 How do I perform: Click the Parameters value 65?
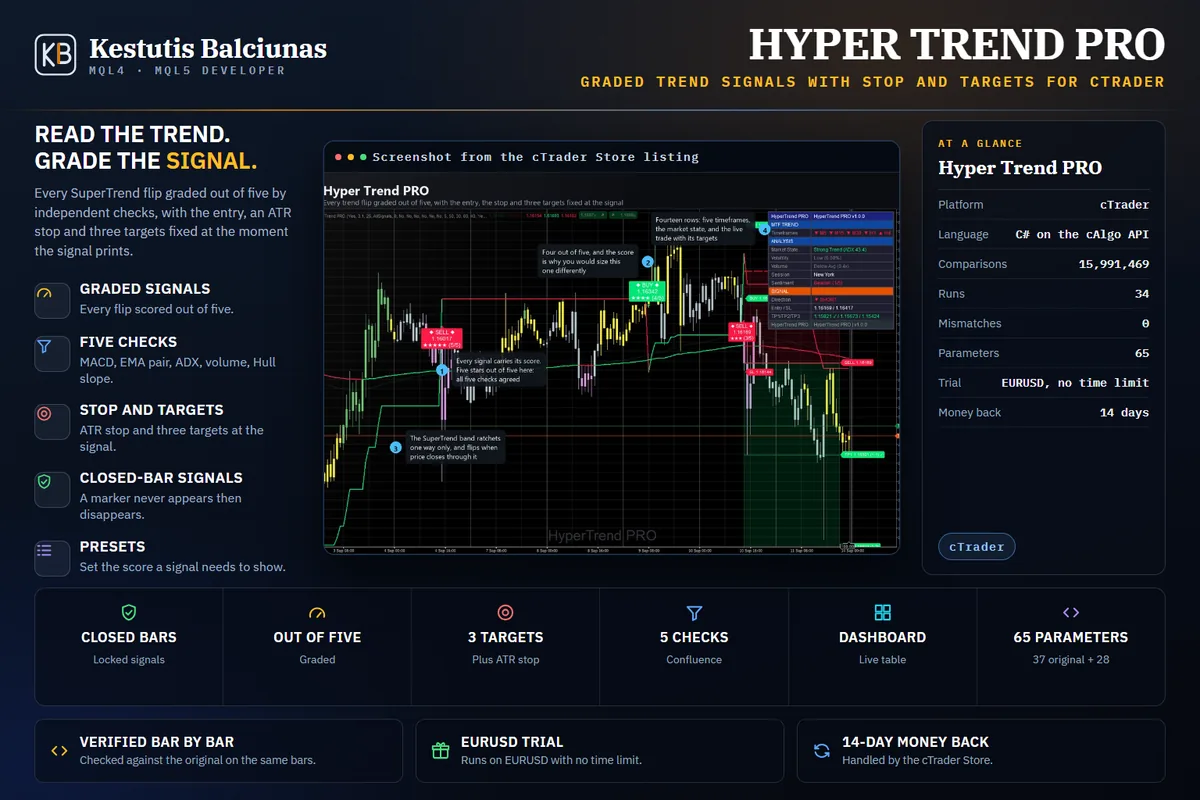click(x=1142, y=353)
